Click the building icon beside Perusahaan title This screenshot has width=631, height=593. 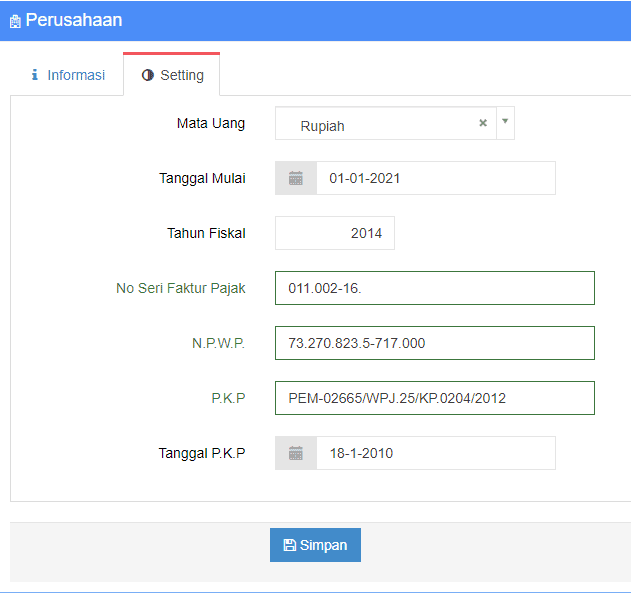tap(15, 21)
